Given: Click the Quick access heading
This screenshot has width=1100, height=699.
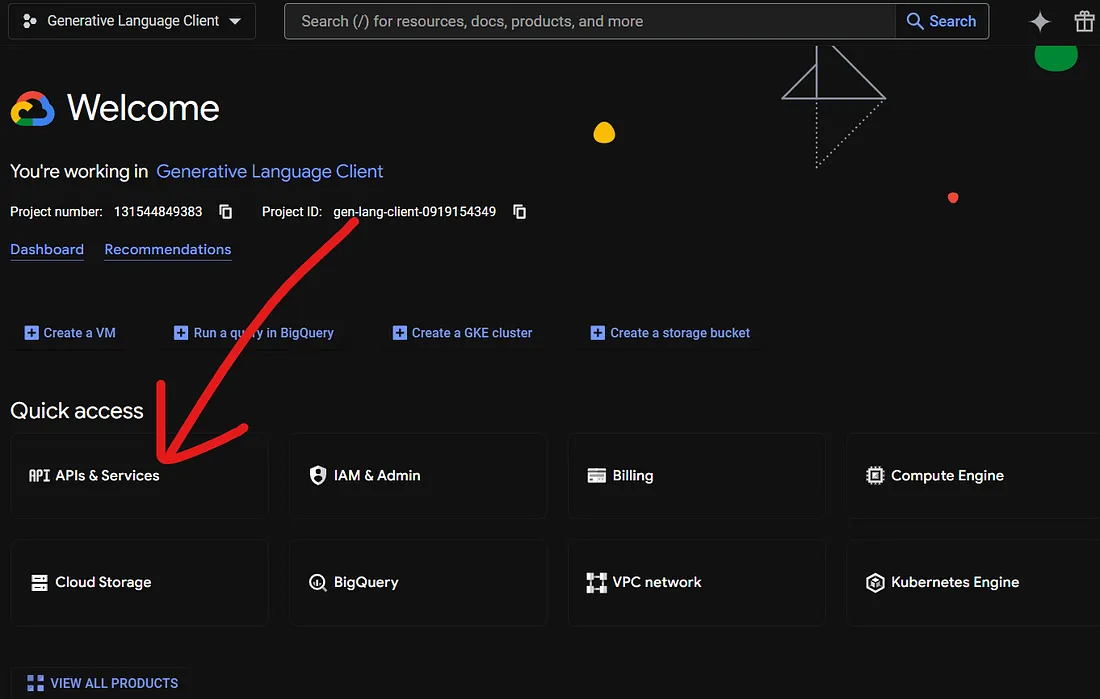Looking at the screenshot, I should point(76,411).
